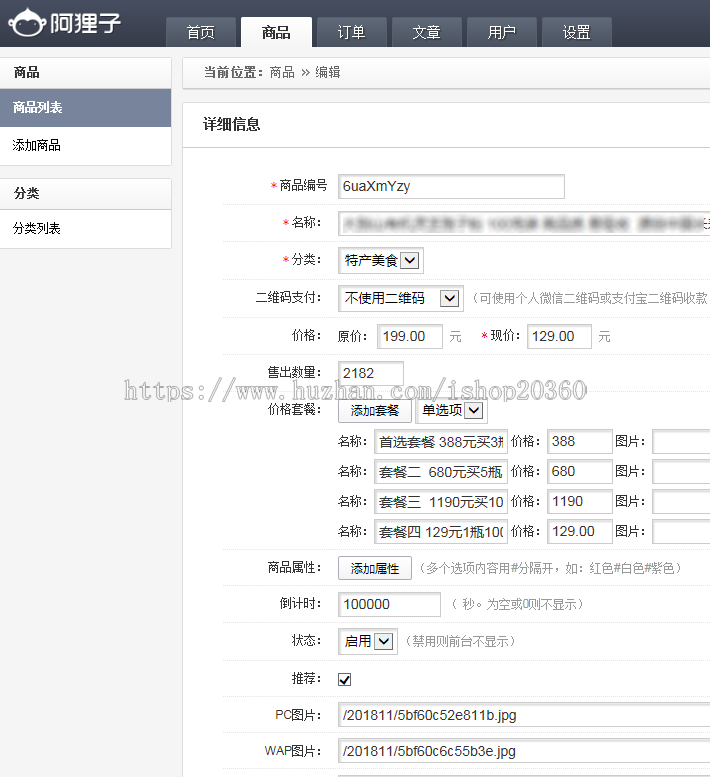710x777 pixels.
Task: Click the 图片 field in the 套餐三 row
Action: click(681, 502)
